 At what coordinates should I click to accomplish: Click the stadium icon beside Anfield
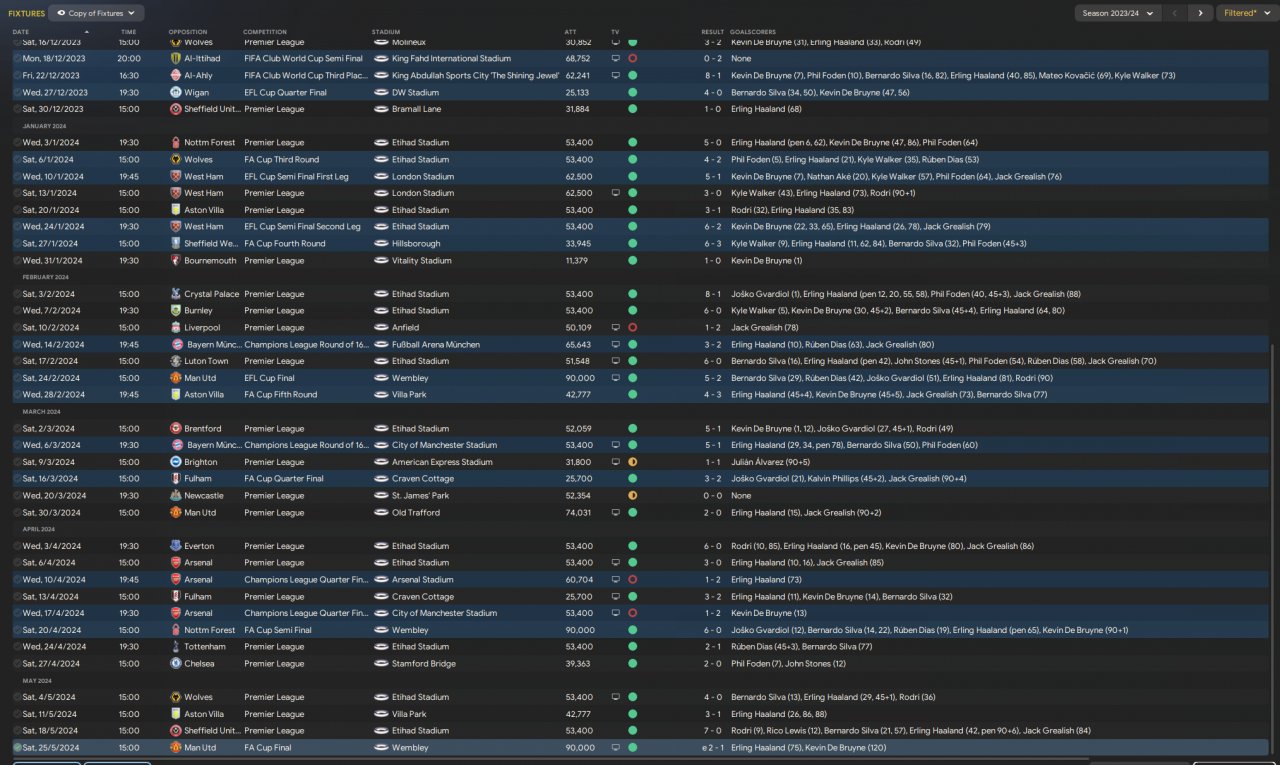pos(381,328)
